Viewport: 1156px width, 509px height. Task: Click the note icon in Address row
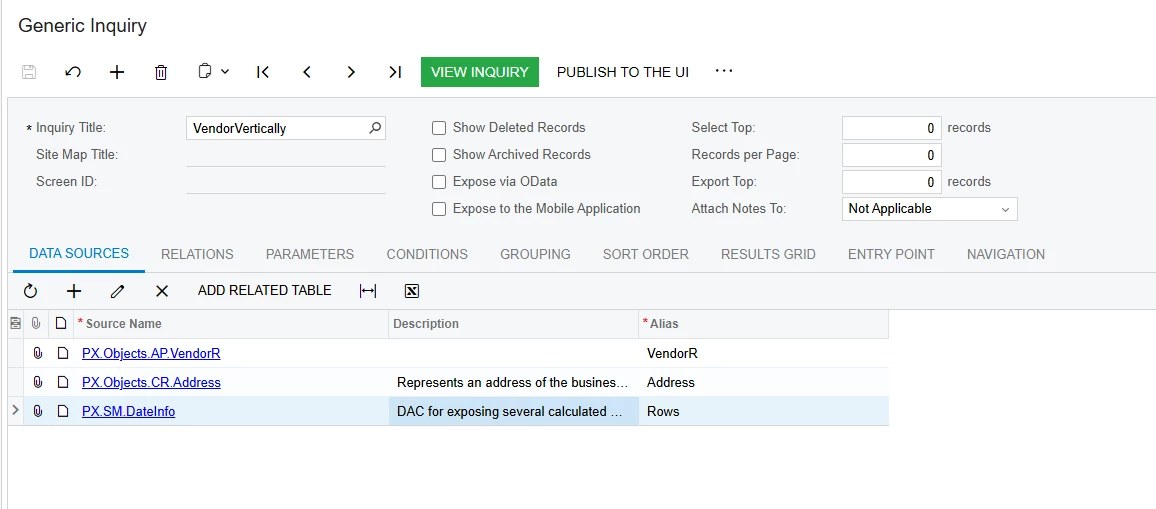tap(63, 382)
